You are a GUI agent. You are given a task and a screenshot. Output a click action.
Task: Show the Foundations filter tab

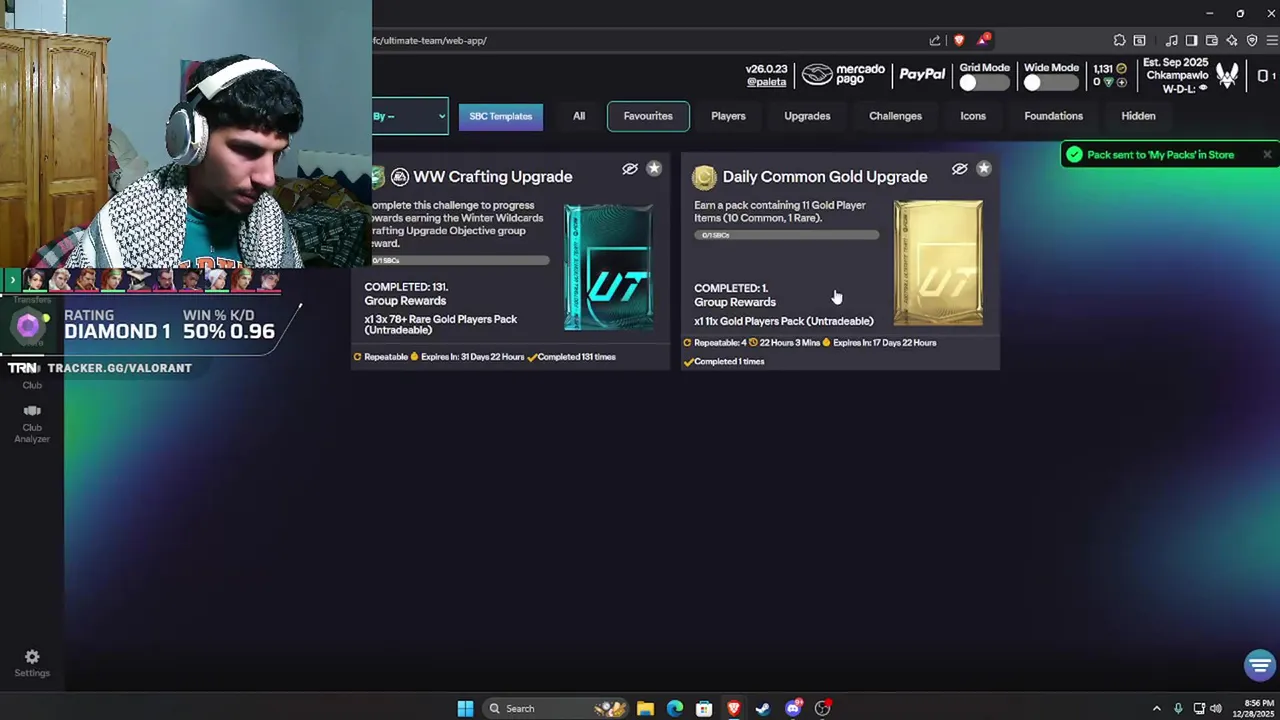(x=1053, y=116)
